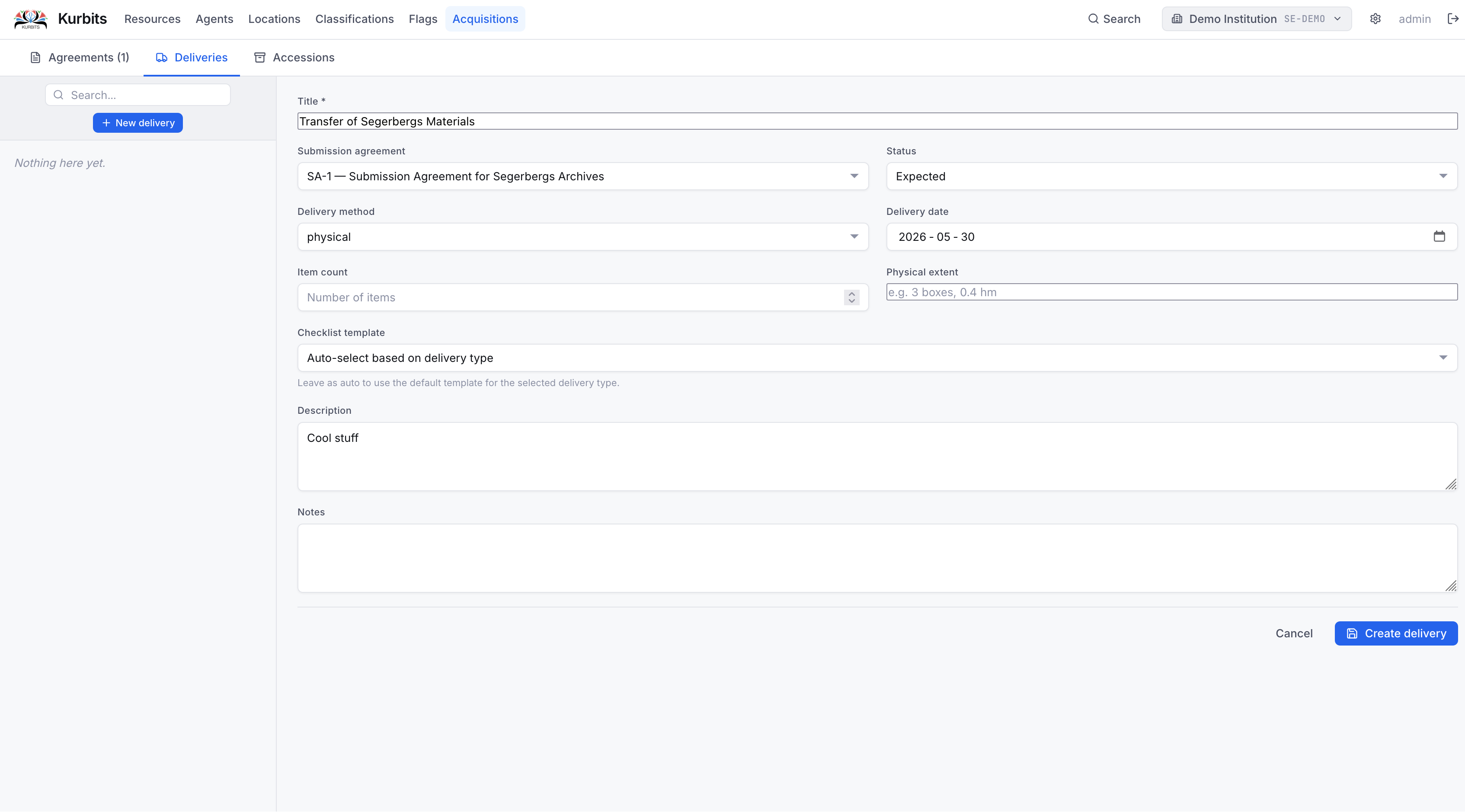Click the save icon on Create delivery
Image resolution: width=1465 pixels, height=812 pixels.
[1352, 633]
